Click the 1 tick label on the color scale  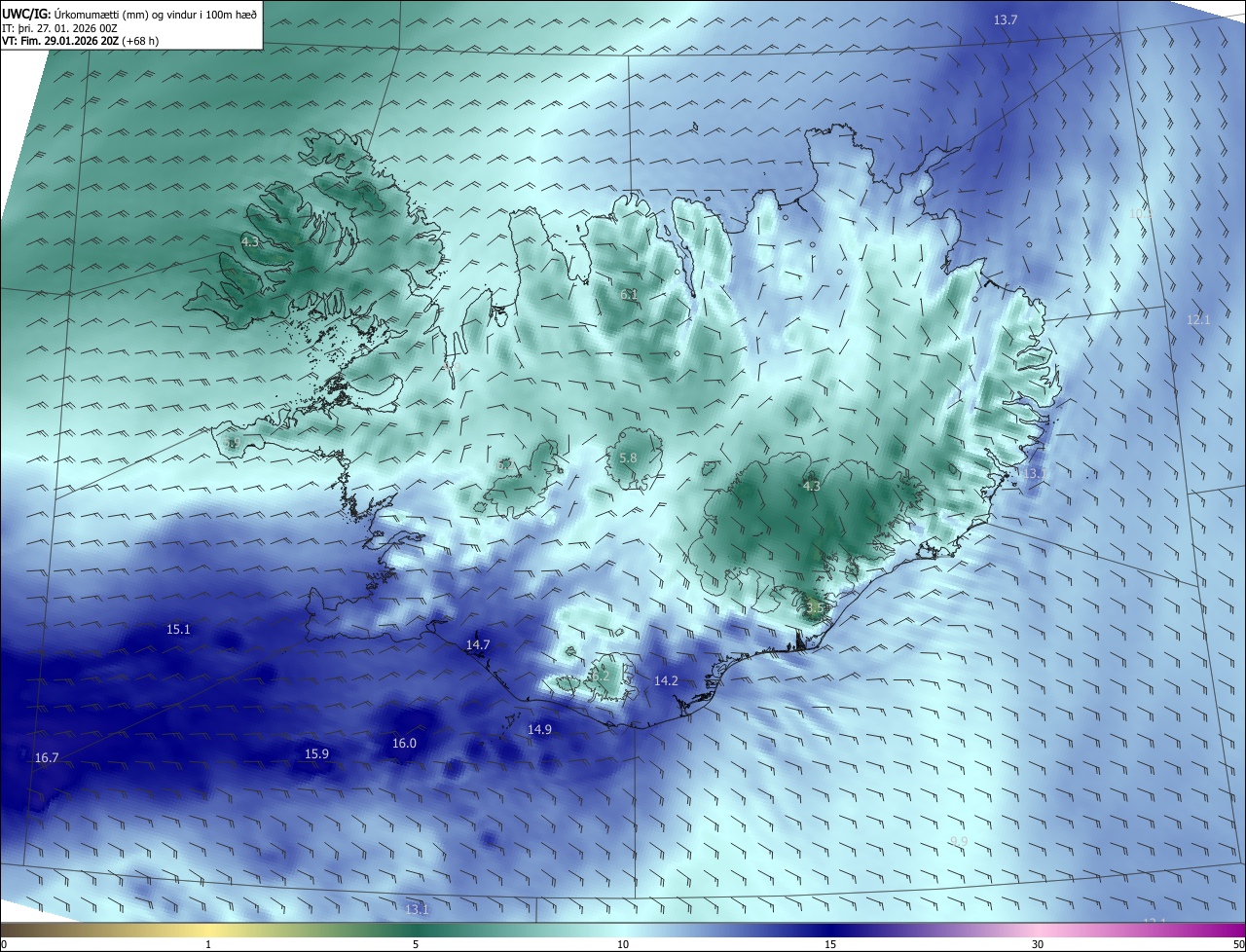coord(208,944)
